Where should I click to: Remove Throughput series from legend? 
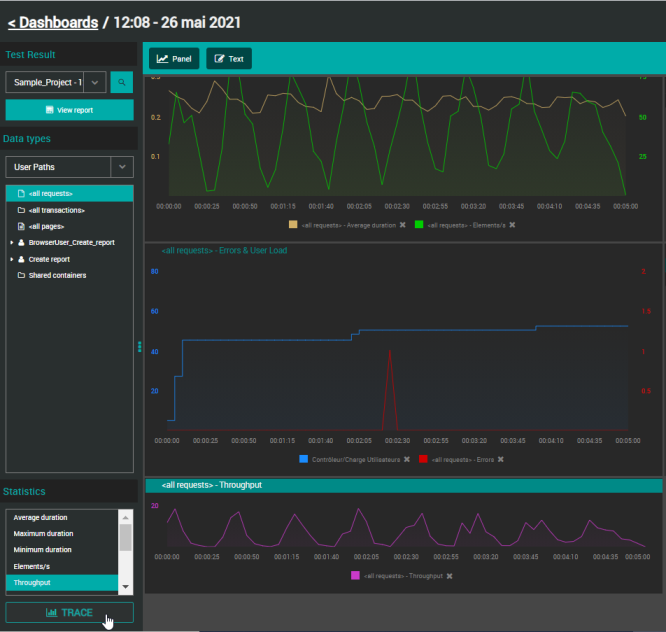pos(449,576)
